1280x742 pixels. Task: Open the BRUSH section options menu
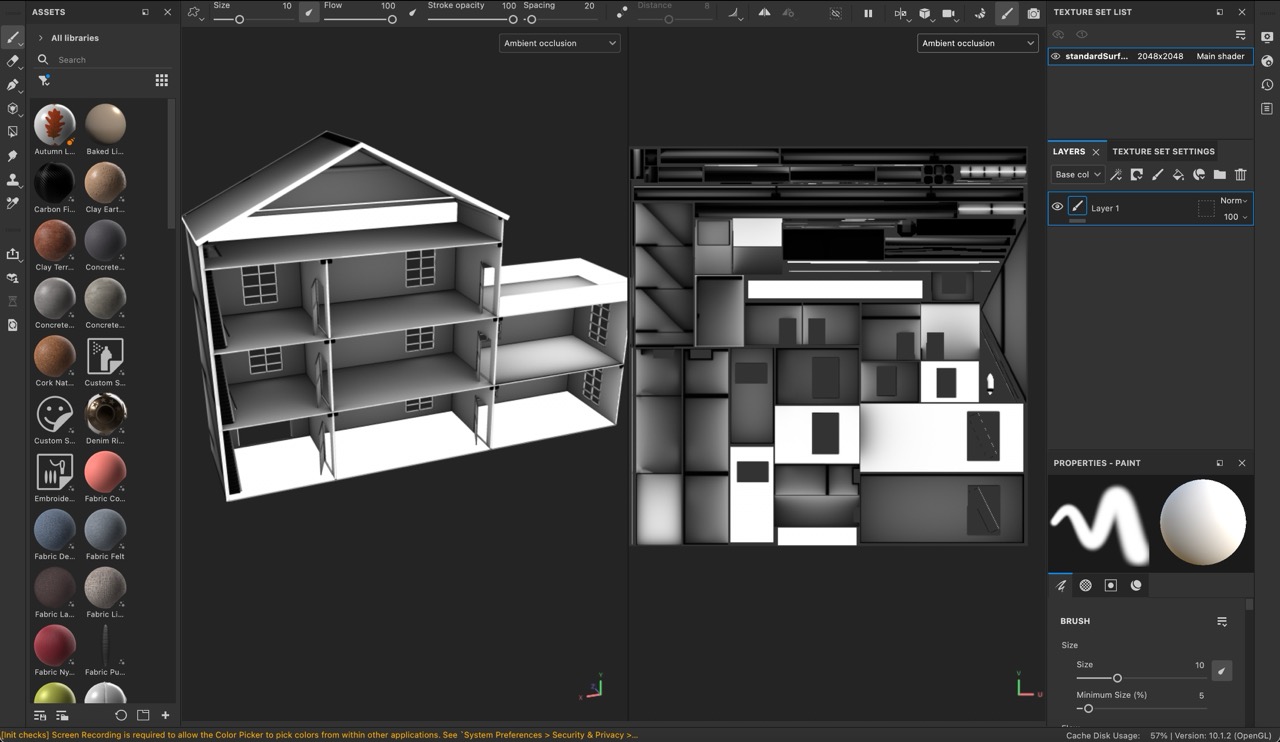[1222, 621]
